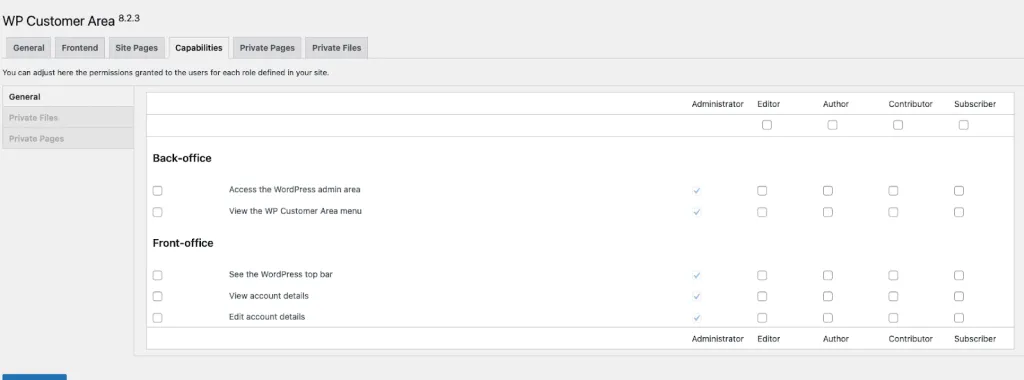The height and width of the screenshot is (380, 1024).
Task: Open the Private Pages tab
Action: tap(267, 48)
